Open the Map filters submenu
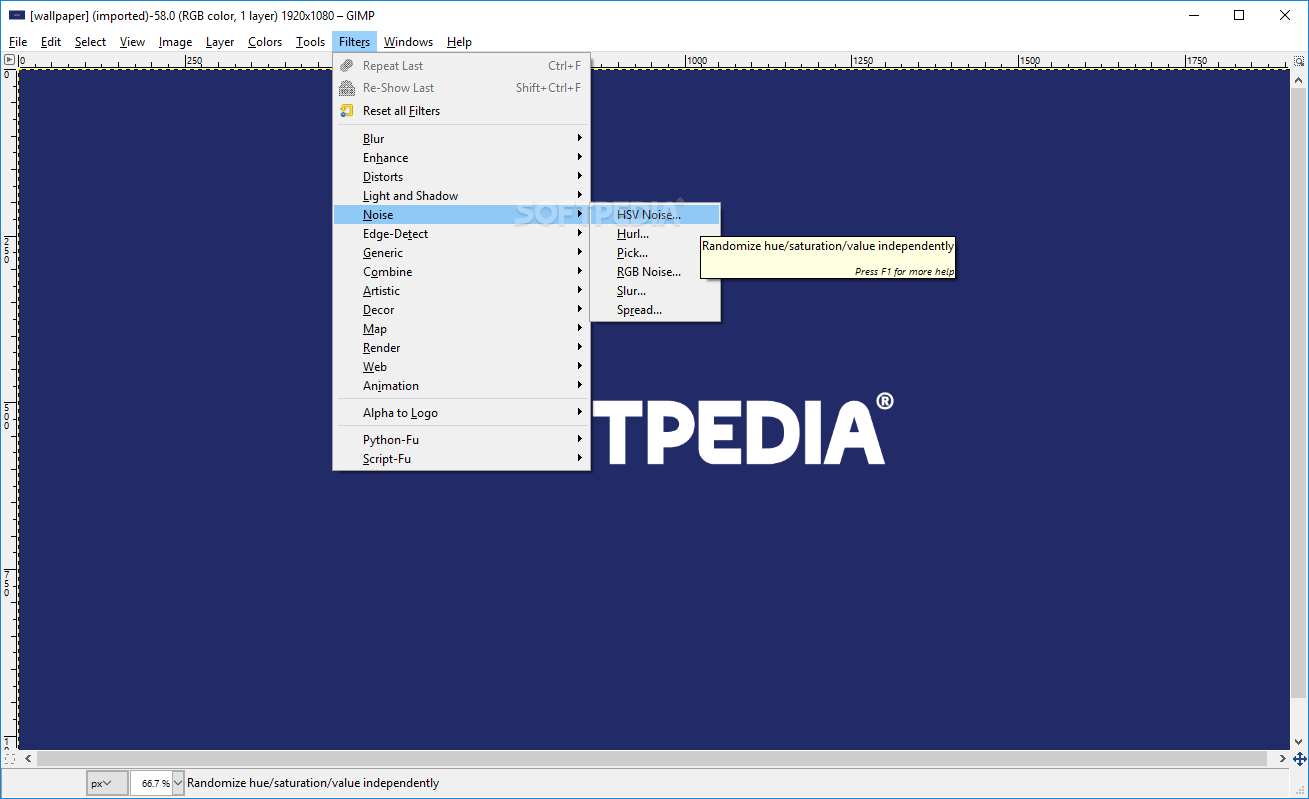 tap(462, 329)
